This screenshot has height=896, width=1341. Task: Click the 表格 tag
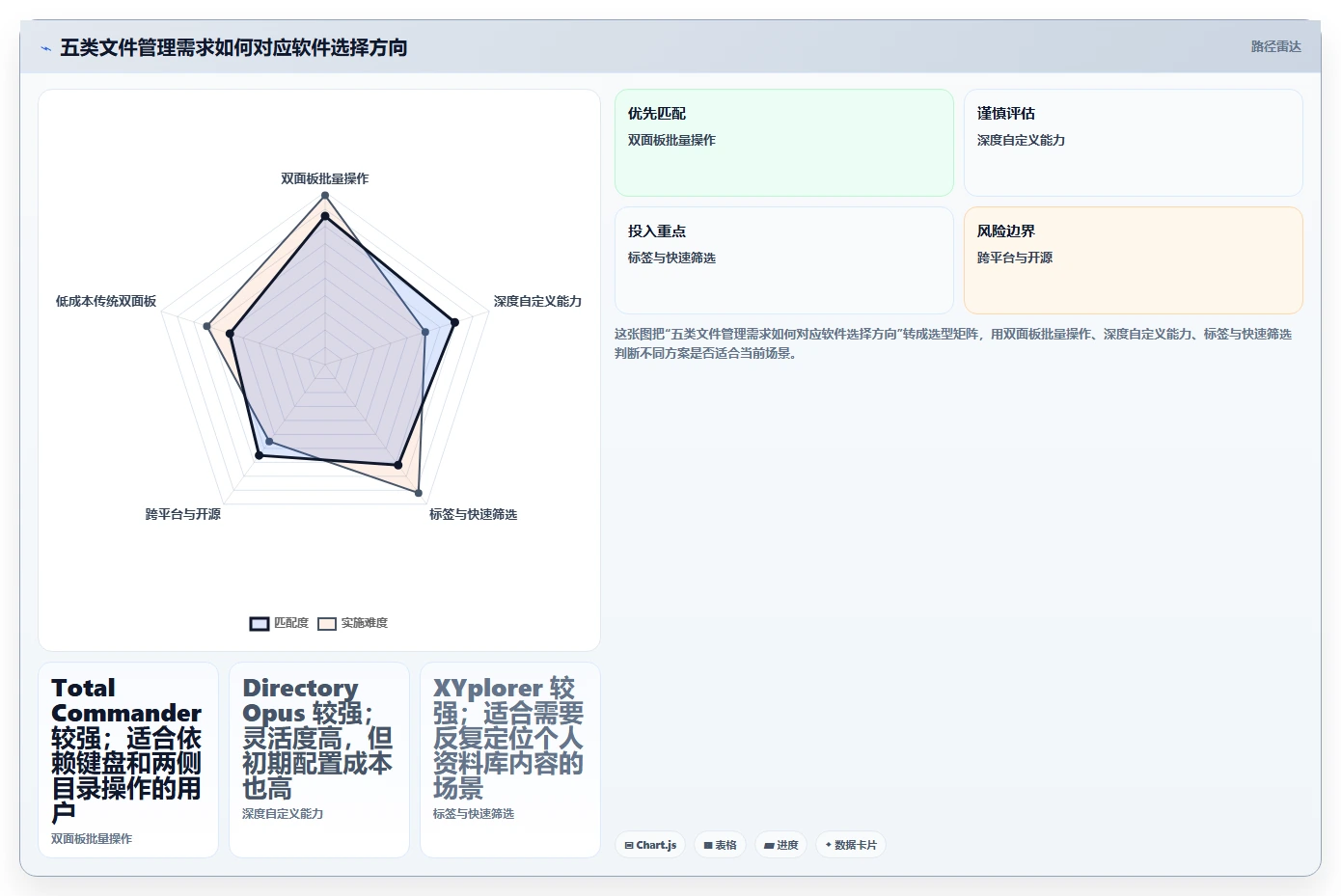720,845
